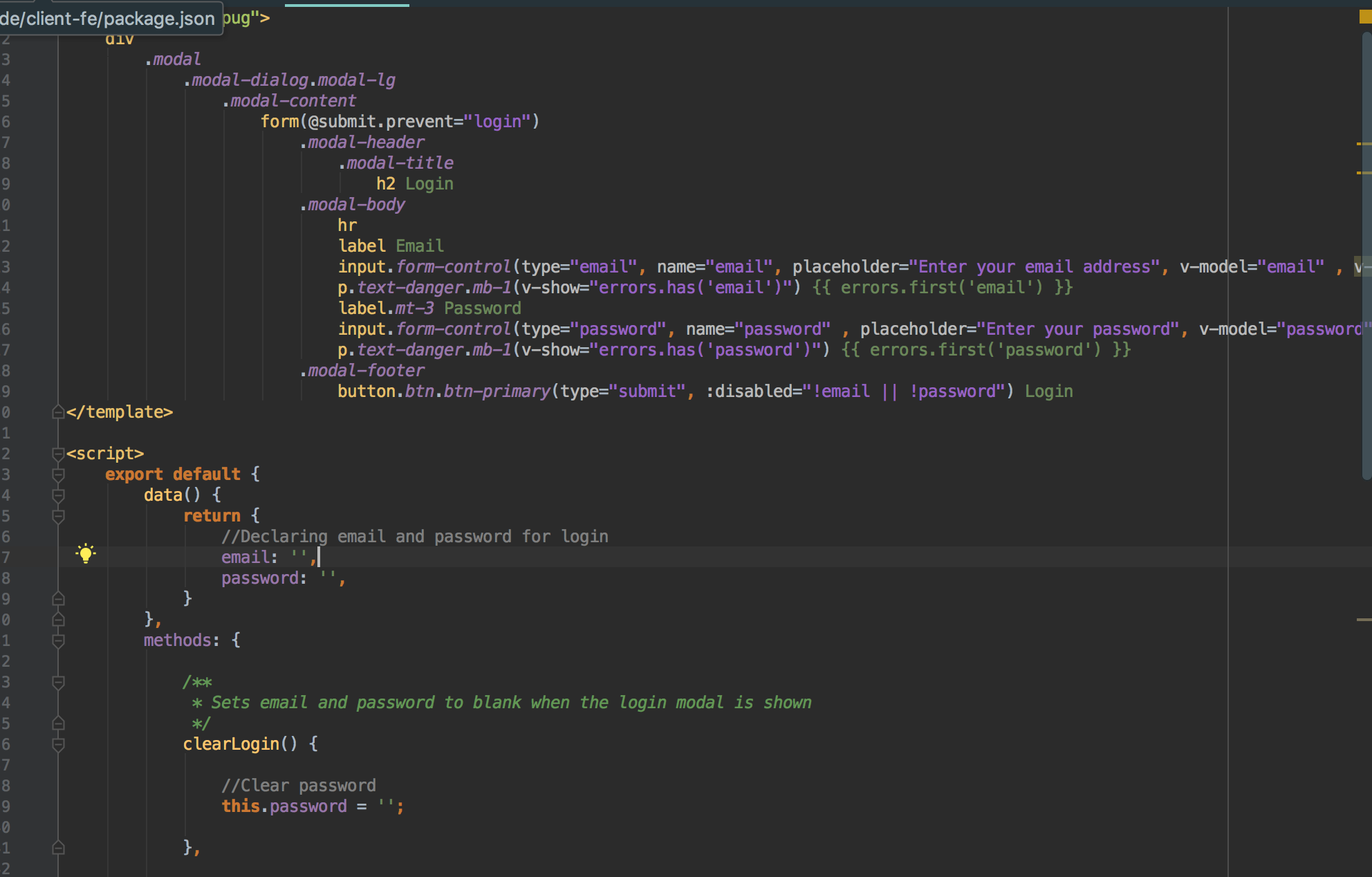Fold the return object block

(x=58, y=516)
